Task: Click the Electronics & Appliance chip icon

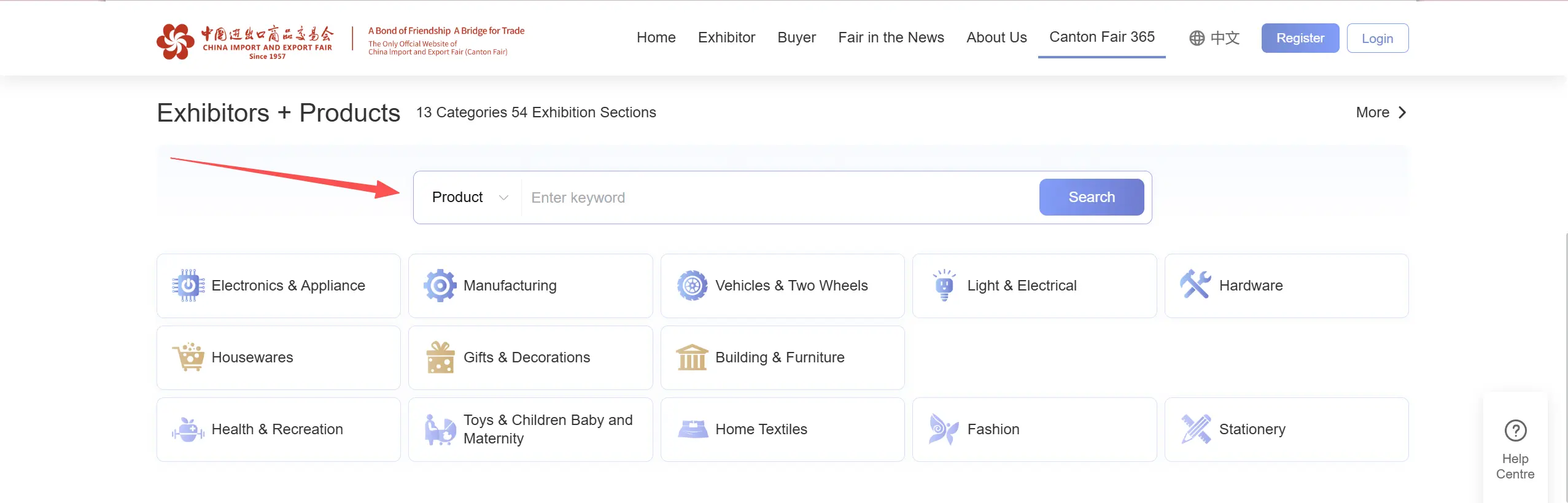Action: [x=188, y=286]
